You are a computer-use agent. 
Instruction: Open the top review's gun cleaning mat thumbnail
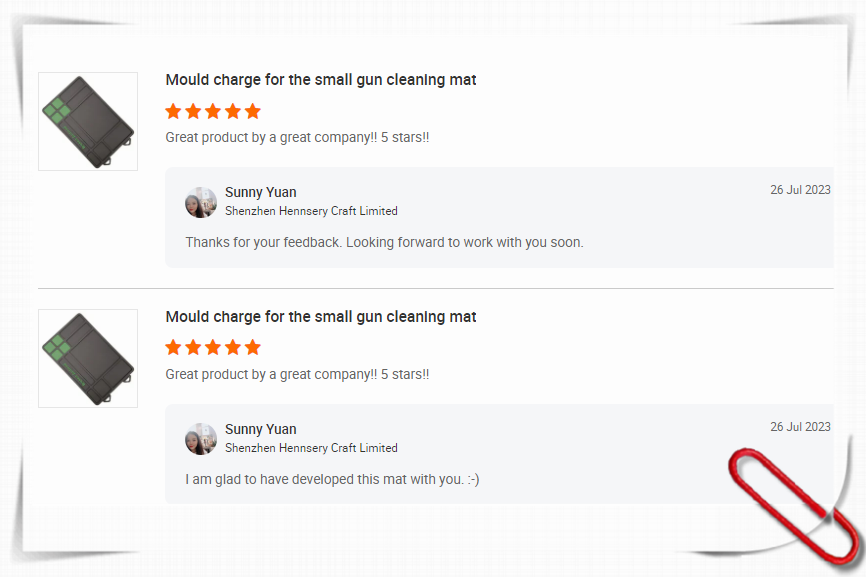point(88,121)
